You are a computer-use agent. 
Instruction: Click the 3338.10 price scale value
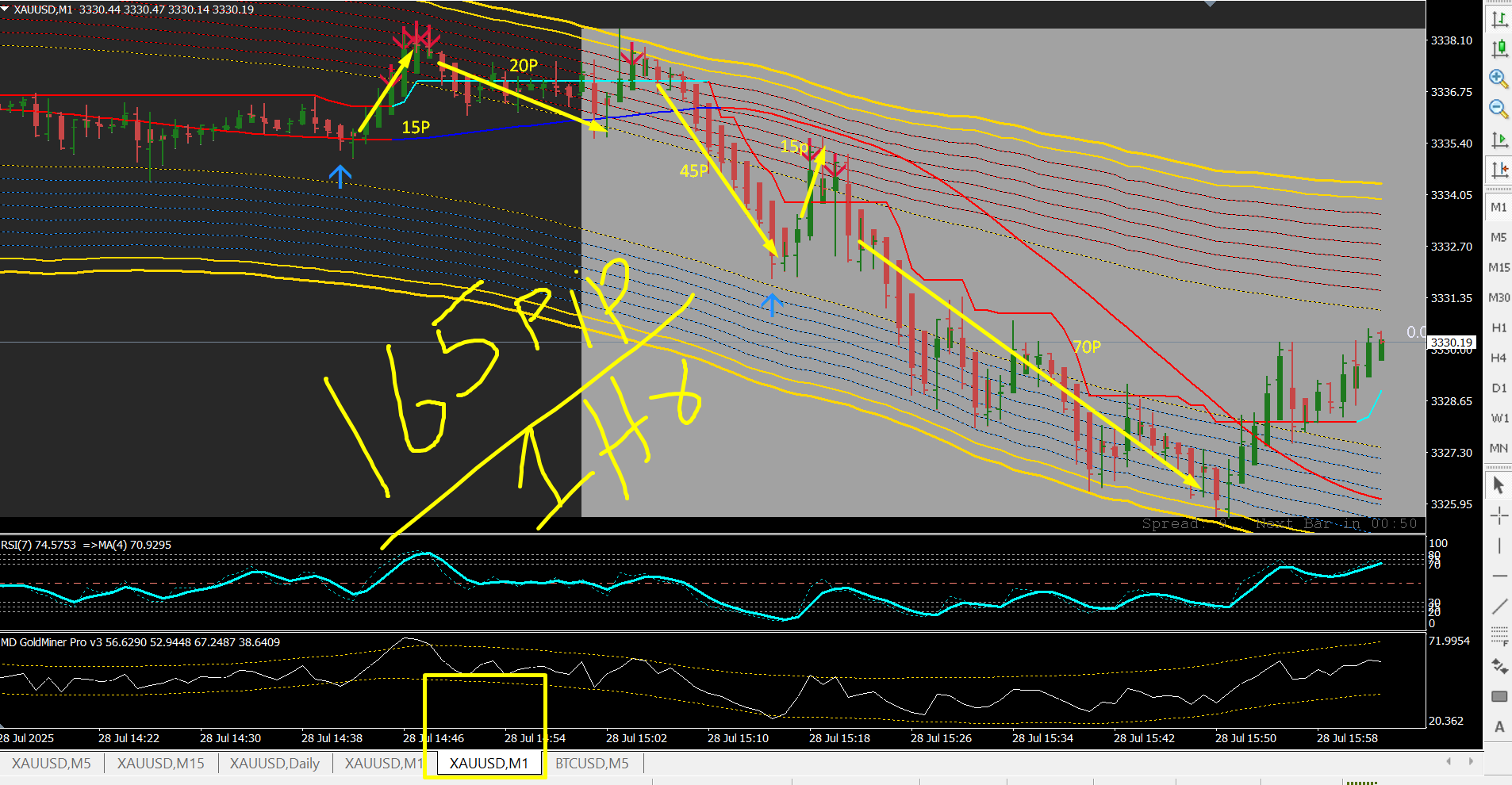[x=1451, y=40]
